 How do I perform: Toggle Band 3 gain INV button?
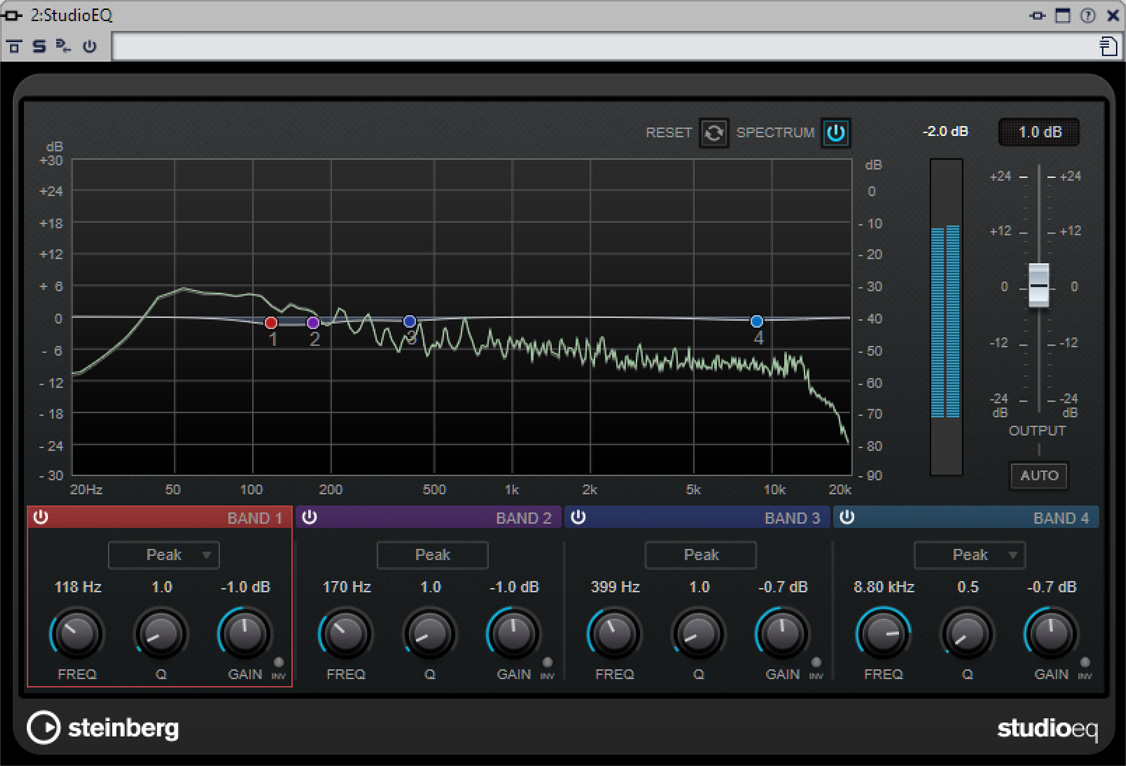[x=816, y=662]
